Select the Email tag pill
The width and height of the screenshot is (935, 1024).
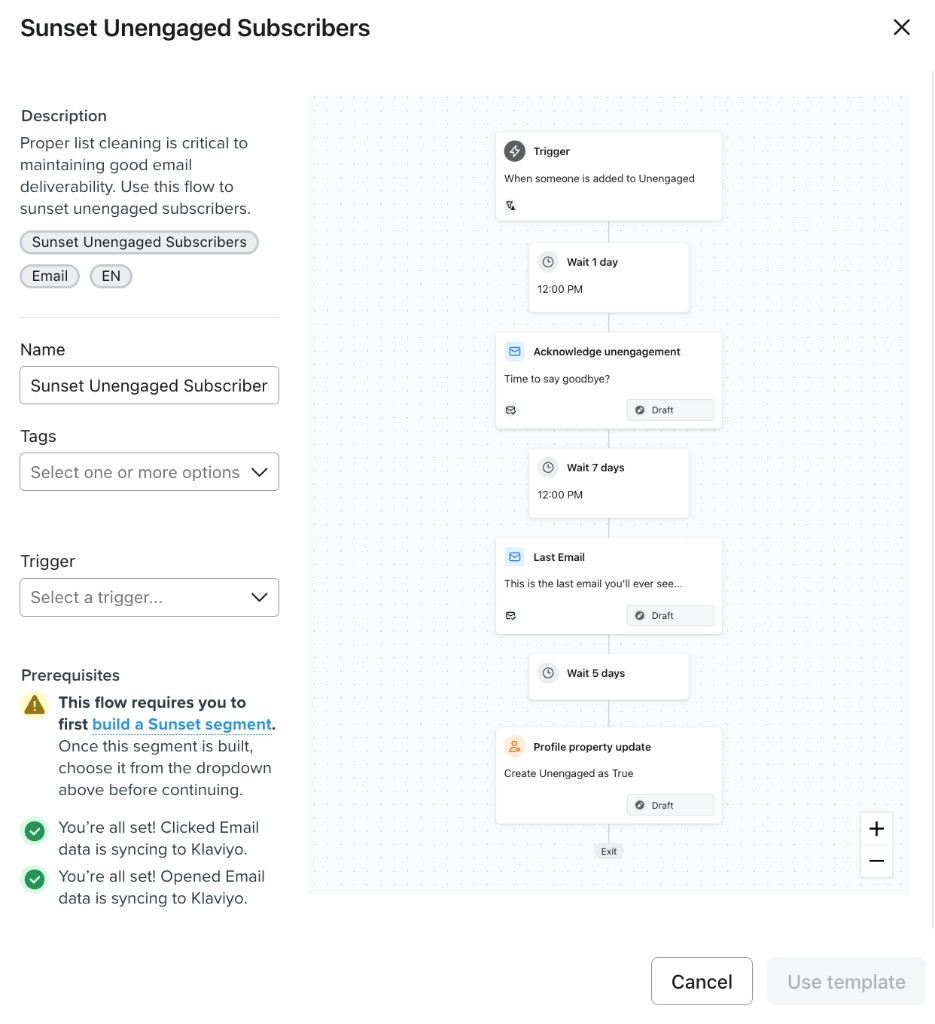click(x=50, y=276)
